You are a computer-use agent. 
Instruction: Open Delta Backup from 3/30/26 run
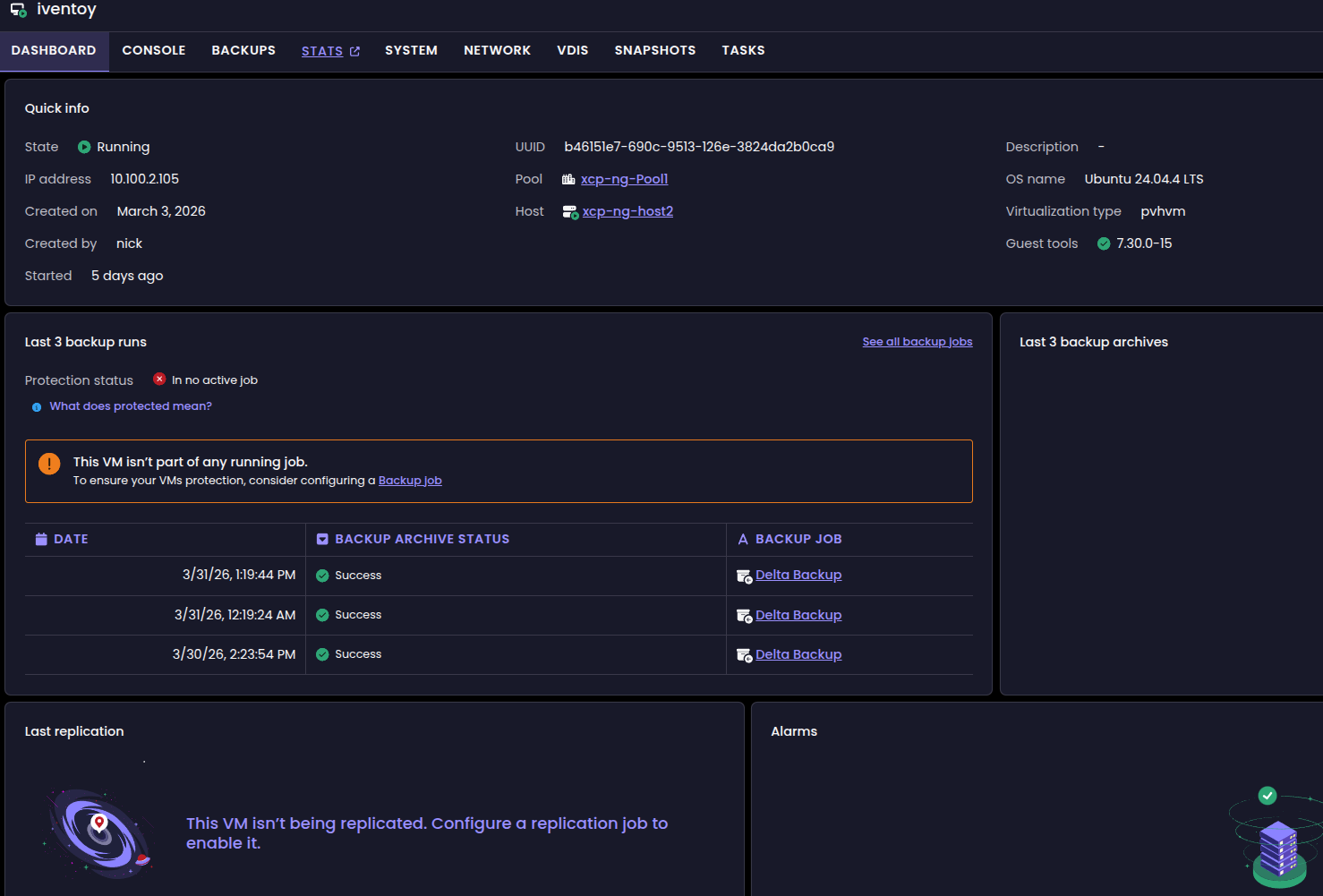798,654
